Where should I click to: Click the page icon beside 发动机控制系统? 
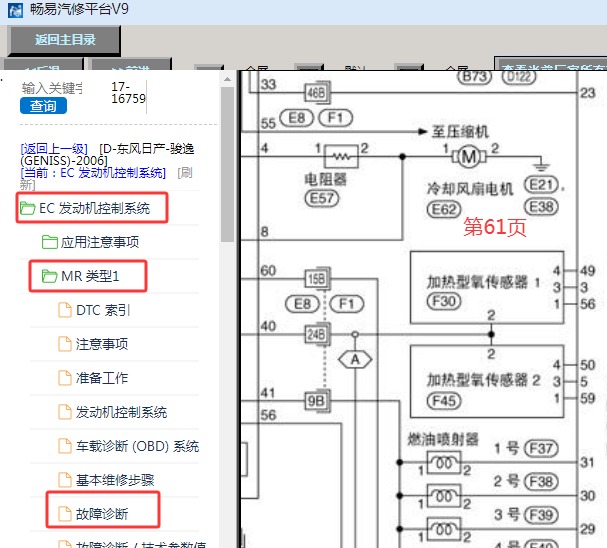click(65, 412)
